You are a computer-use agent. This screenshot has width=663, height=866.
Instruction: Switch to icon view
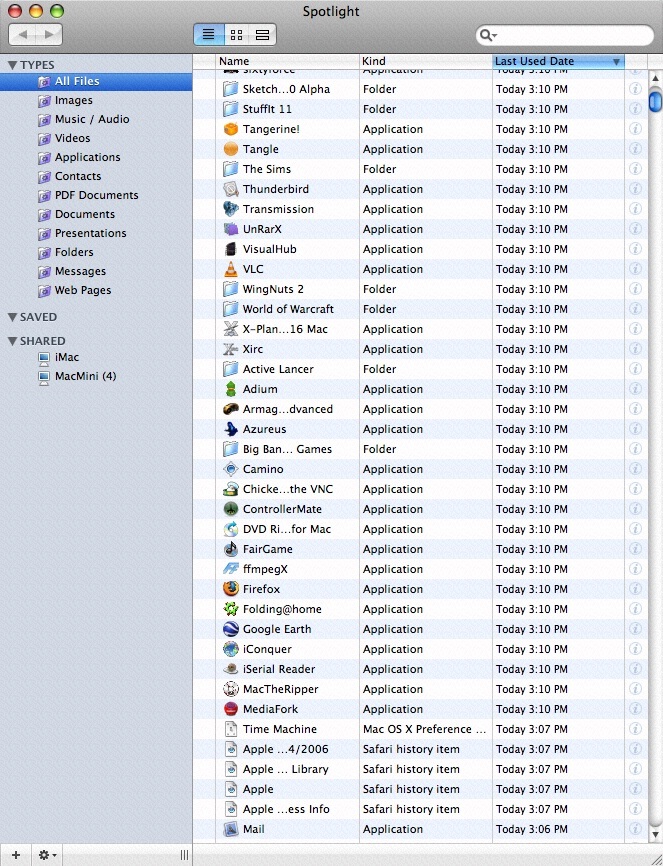tap(236, 35)
